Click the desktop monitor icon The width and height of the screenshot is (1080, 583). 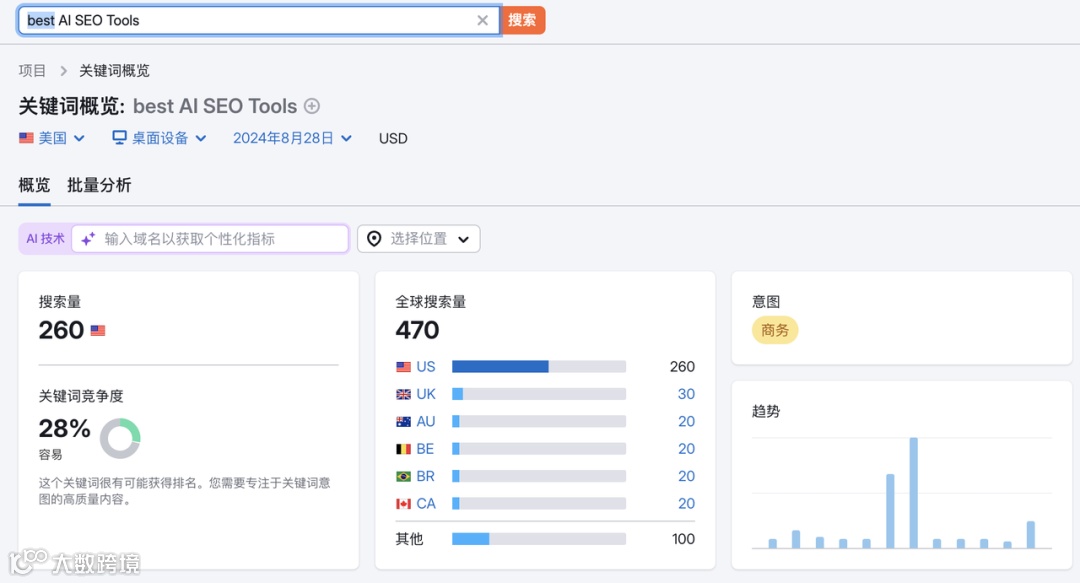tap(119, 138)
